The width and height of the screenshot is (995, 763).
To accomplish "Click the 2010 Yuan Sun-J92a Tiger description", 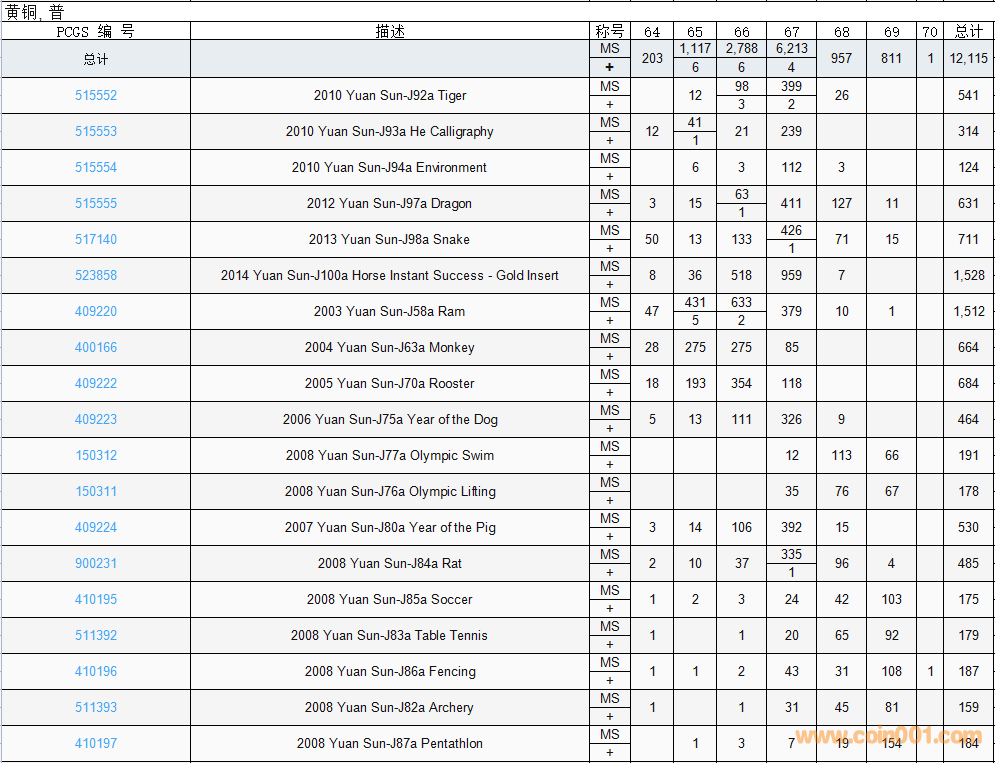I will point(390,96).
